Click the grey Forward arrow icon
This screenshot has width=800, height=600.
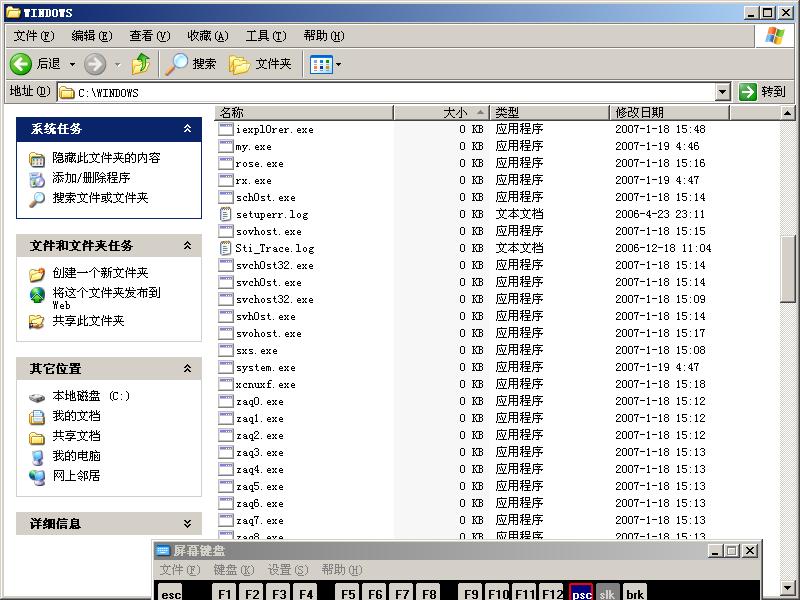click(x=95, y=64)
